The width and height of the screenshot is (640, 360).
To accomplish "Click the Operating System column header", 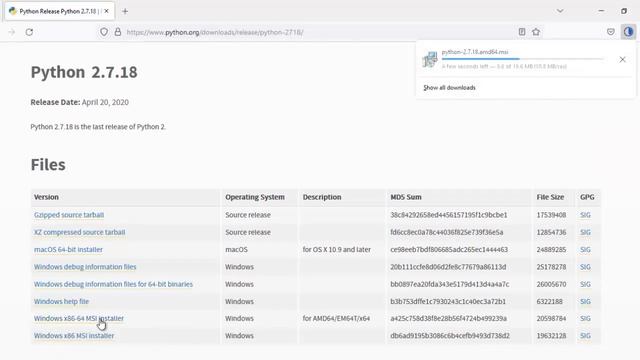I will click(x=255, y=197).
